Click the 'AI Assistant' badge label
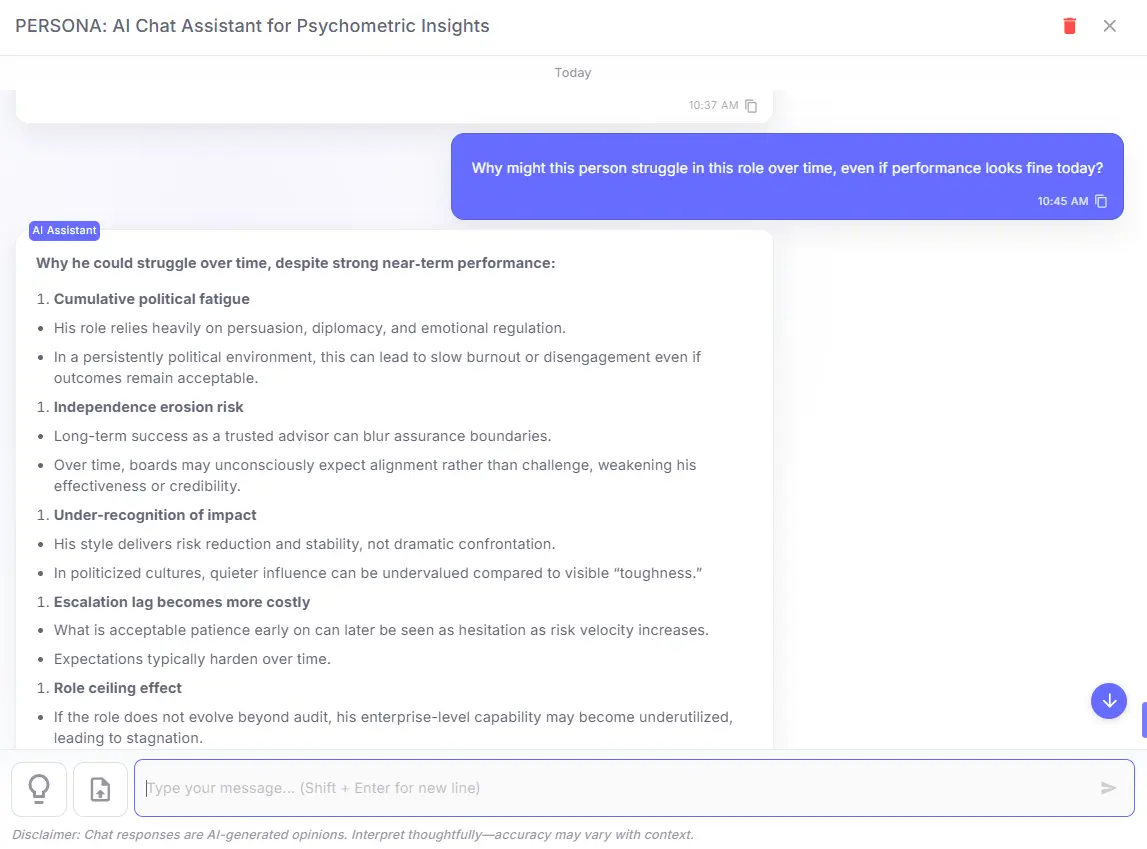This screenshot has height=849, width=1147. (x=64, y=230)
